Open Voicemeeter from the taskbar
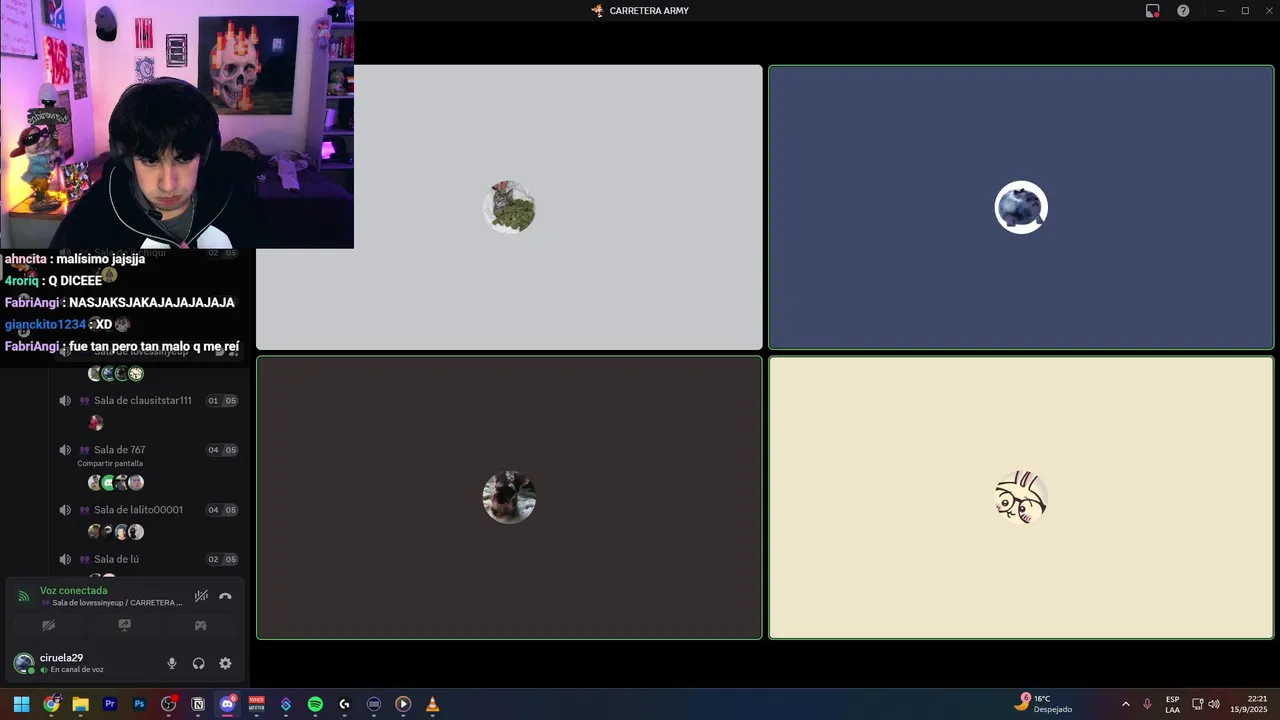The image size is (1280, 720). (256, 704)
